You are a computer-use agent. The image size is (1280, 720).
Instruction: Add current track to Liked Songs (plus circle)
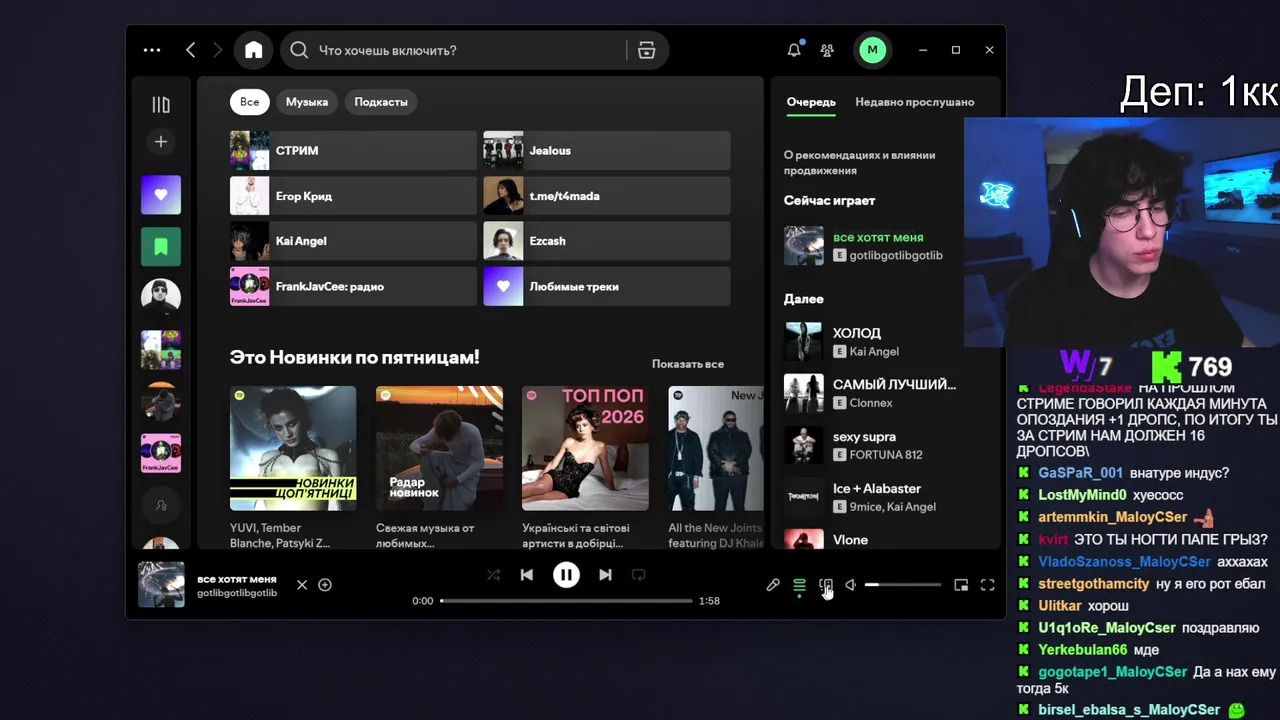[x=325, y=585]
